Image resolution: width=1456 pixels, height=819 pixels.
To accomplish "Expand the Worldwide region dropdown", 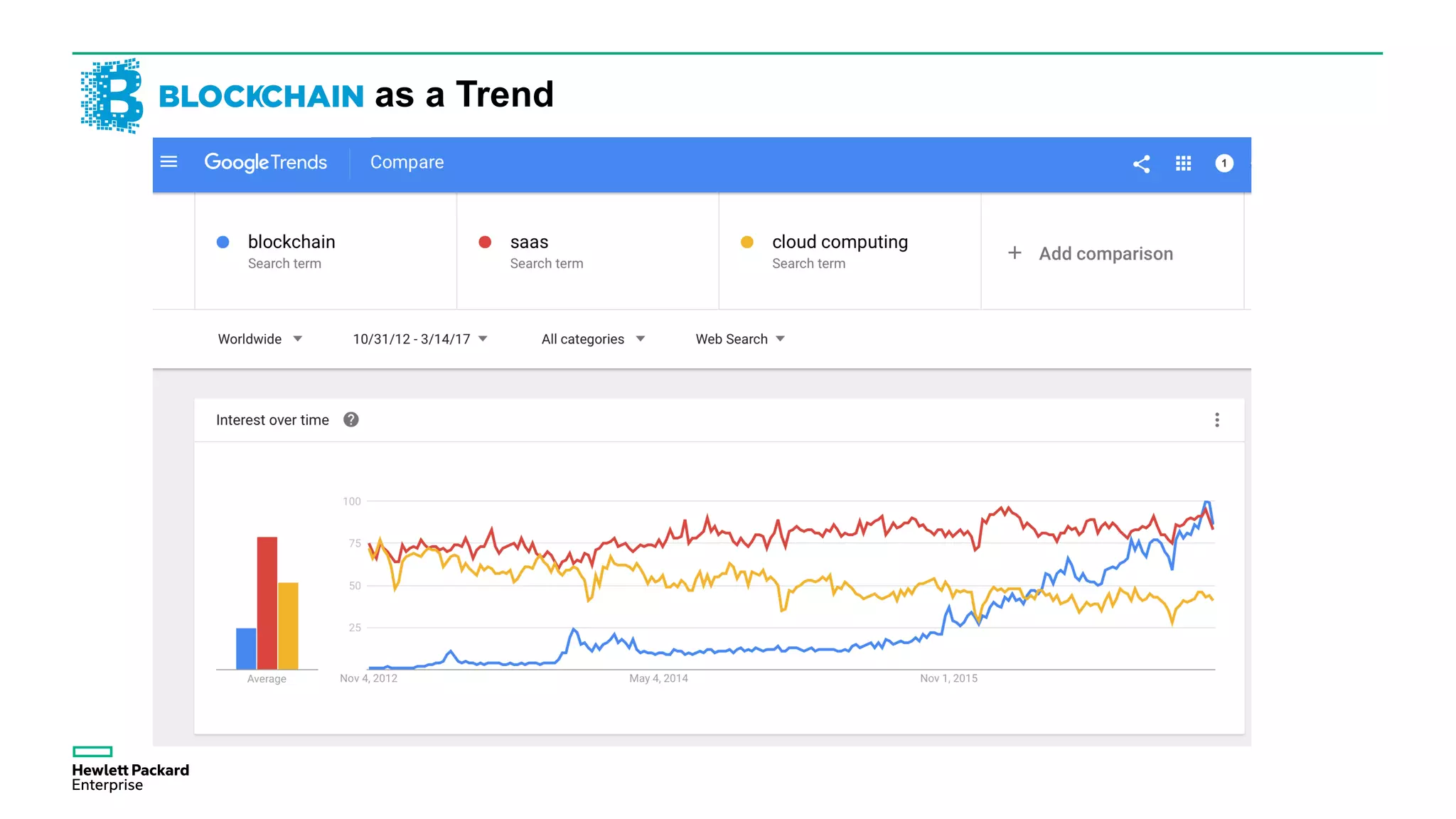I will click(x=259, y=339).
